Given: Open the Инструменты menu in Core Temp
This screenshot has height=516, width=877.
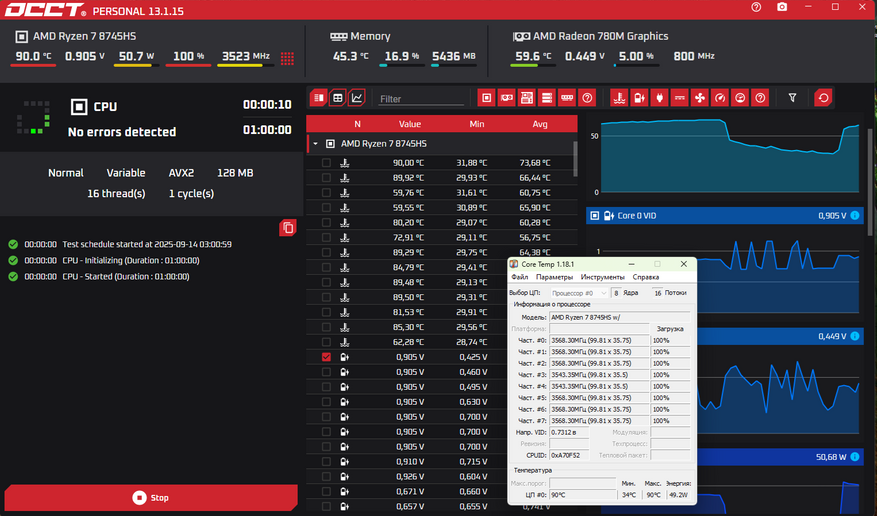Looking at the screenshot, I should pos(602,277).
